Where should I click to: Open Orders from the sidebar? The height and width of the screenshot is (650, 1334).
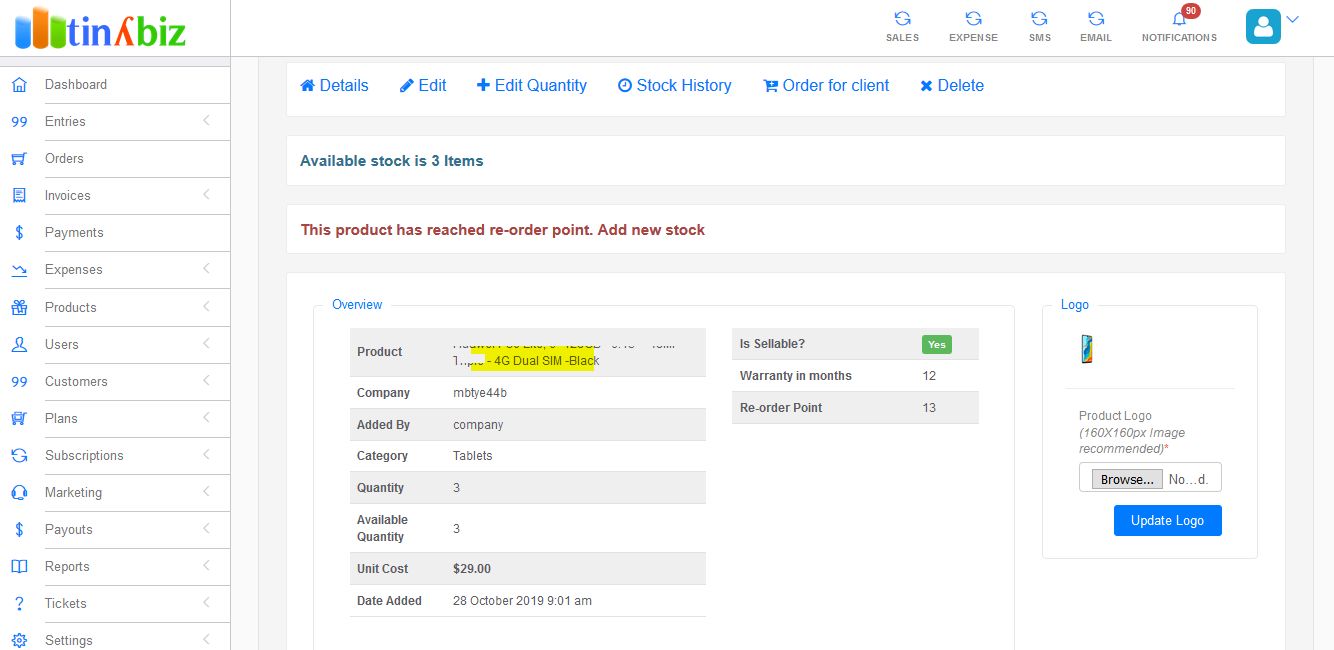click(x=64, y=159)
